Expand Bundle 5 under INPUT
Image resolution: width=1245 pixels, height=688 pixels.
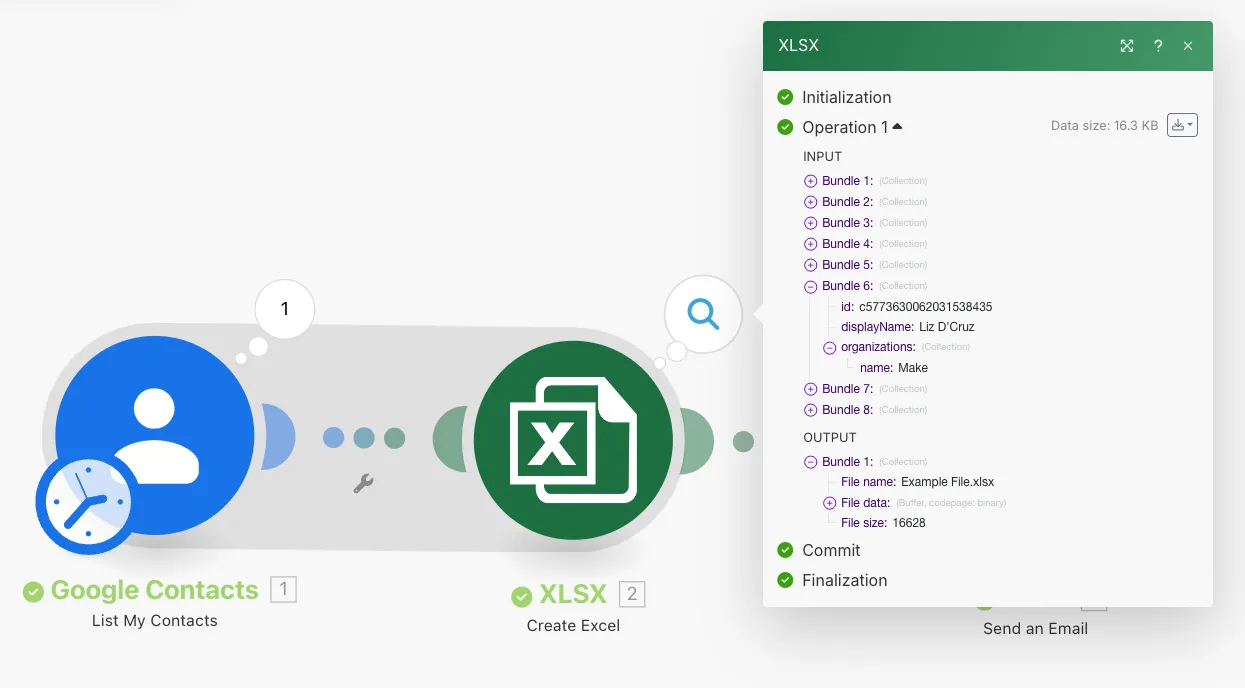[811, 265]
